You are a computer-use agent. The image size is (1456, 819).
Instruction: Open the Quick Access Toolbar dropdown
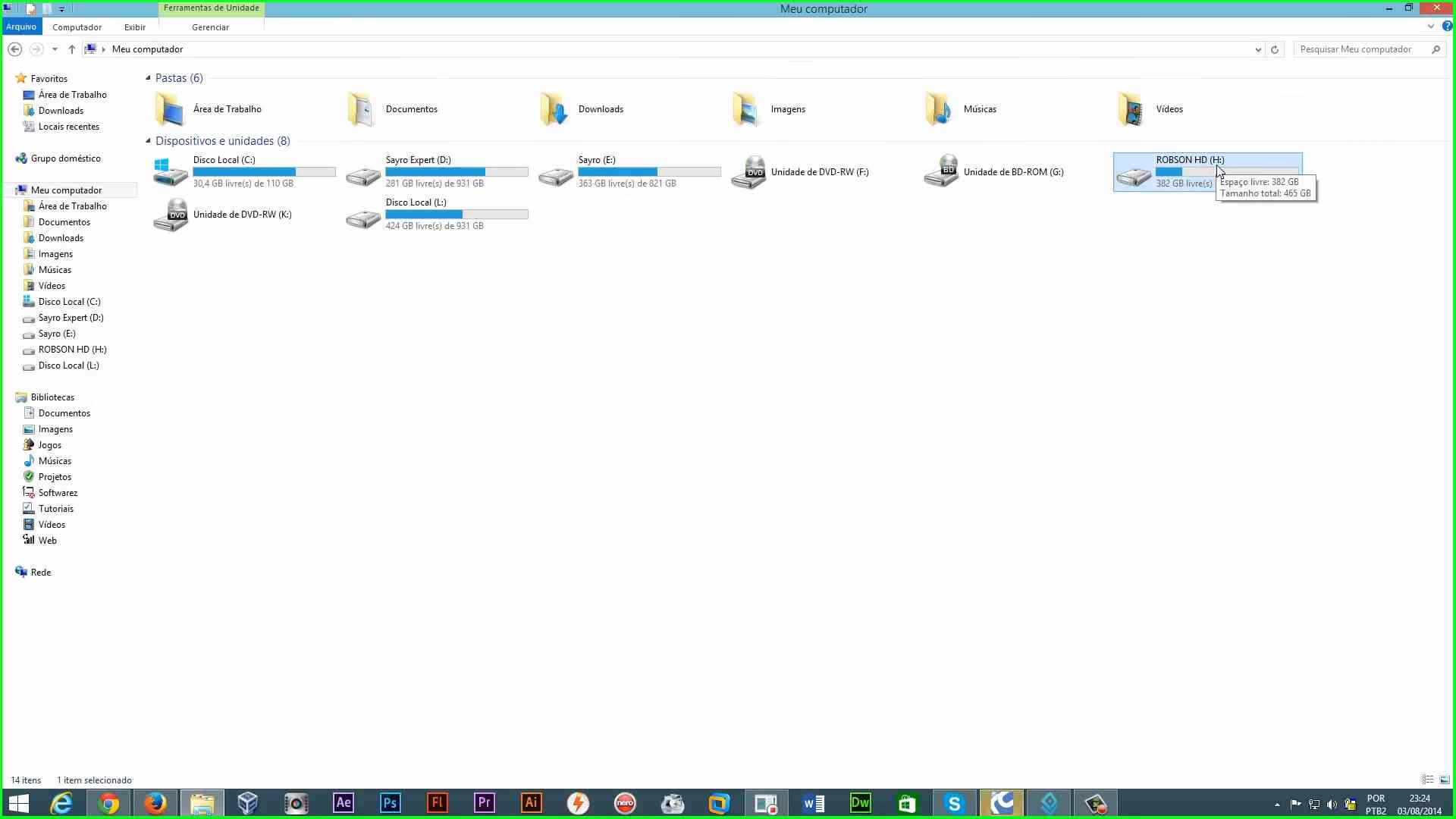(x=61, y=9)
